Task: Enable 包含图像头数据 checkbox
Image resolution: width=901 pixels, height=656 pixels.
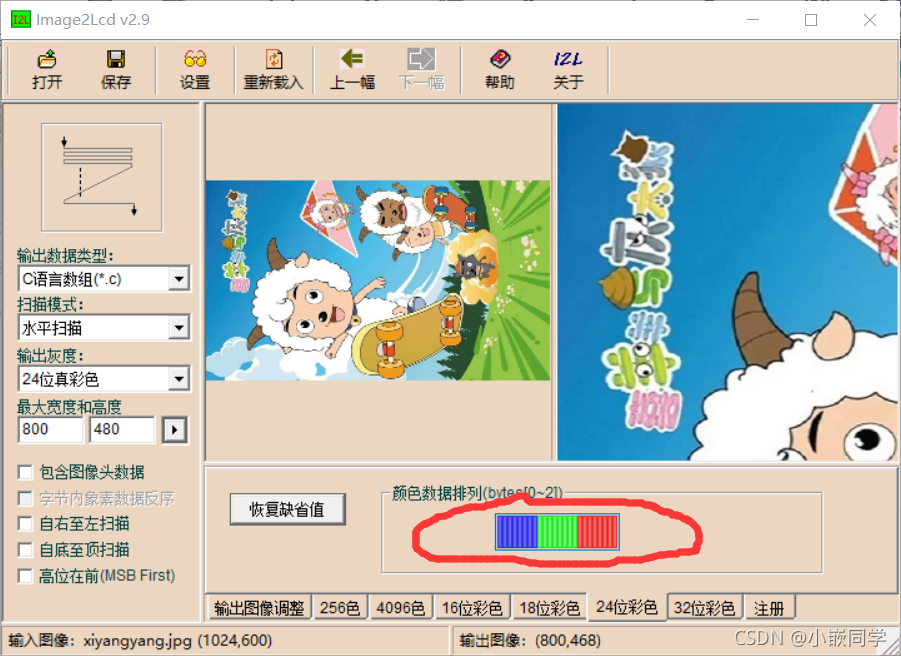Action: point(25,472)
